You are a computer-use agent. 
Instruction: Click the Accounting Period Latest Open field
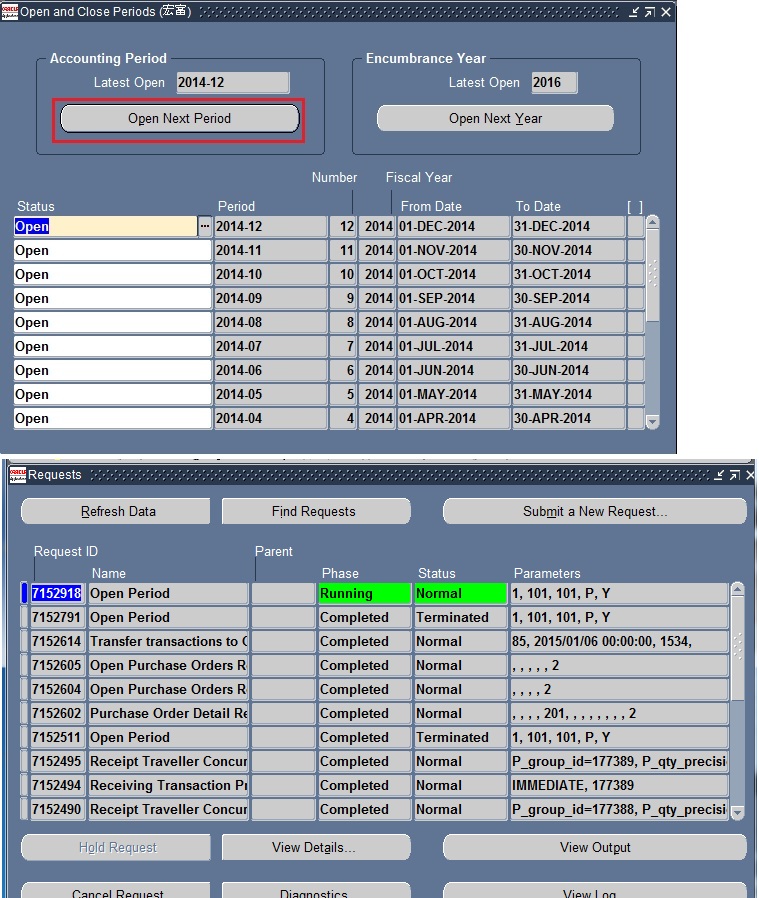pyautogui.click(x=232, y=83)
